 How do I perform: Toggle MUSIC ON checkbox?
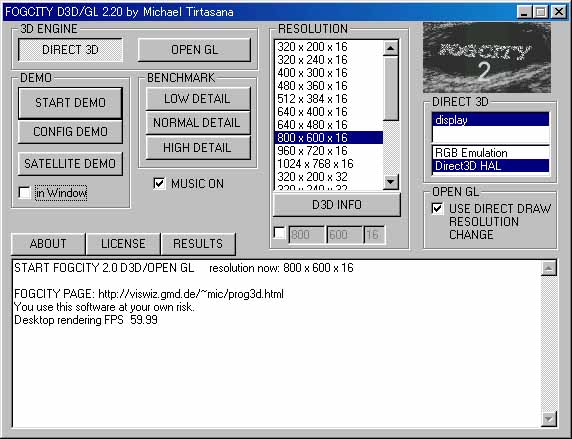(159, 183)
